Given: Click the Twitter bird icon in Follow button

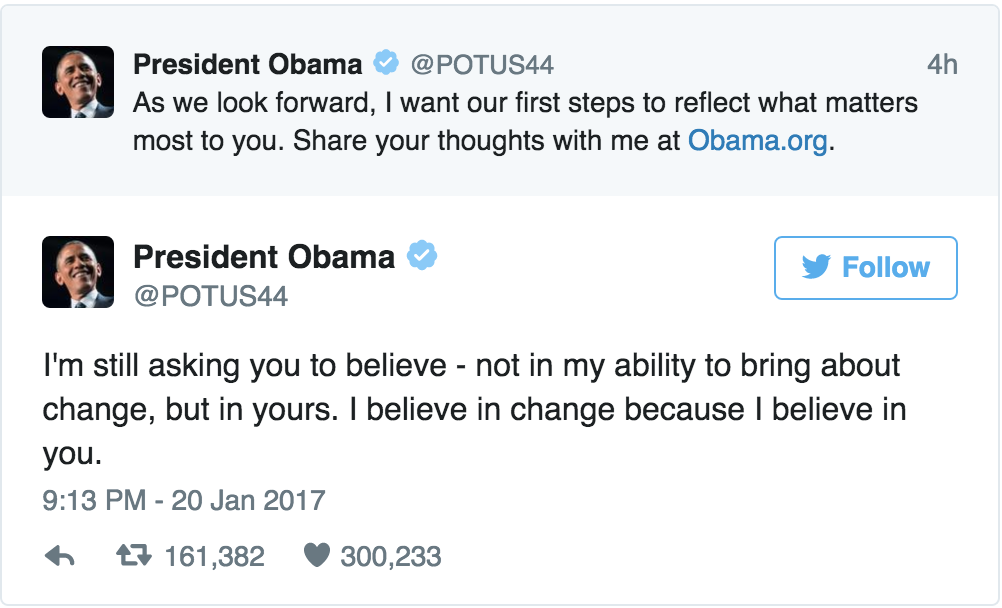Looking at the screenshot, I should pos(817,267).
